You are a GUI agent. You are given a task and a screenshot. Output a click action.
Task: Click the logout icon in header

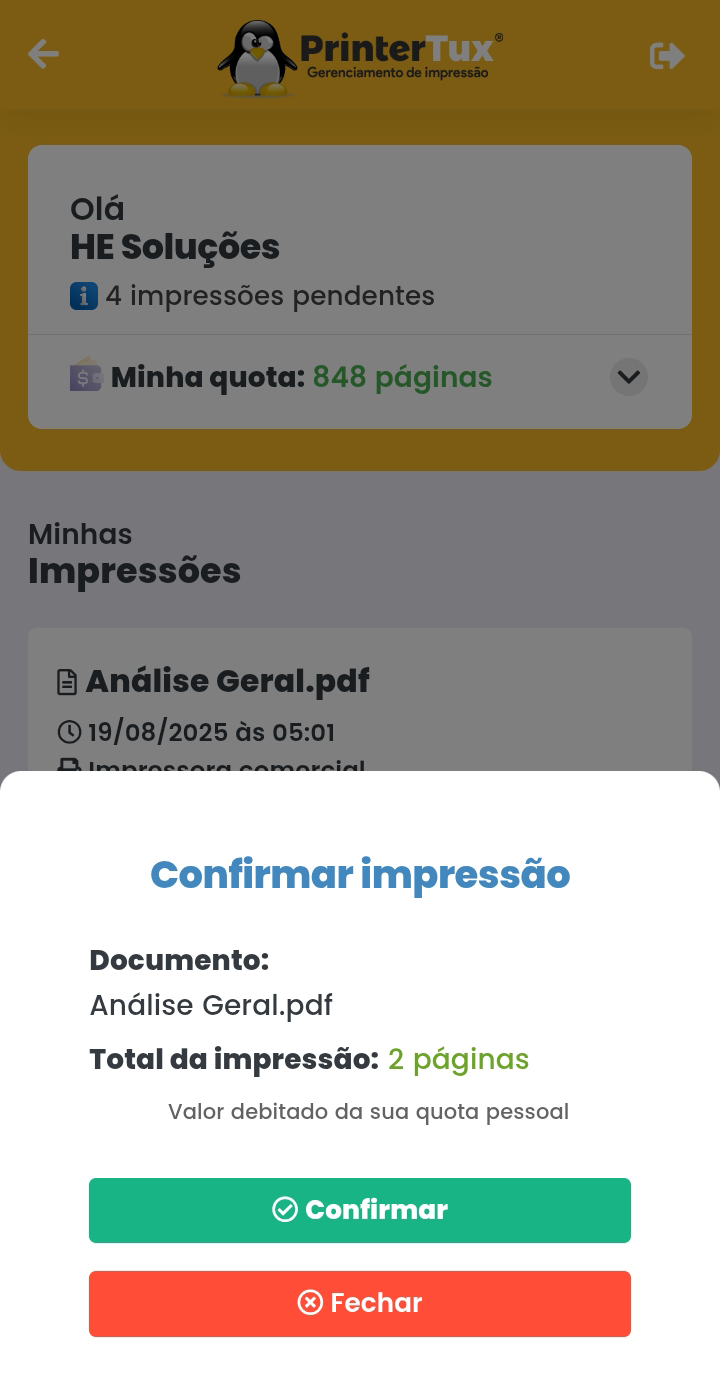(x=667, y=55)
